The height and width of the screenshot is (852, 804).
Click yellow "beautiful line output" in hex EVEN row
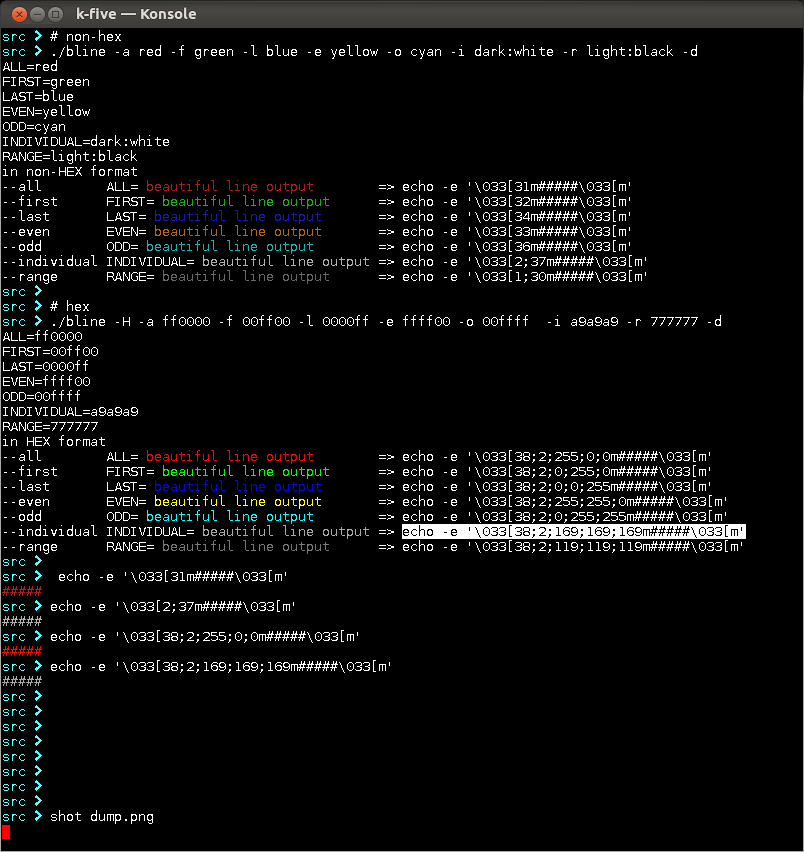[237, 502]
